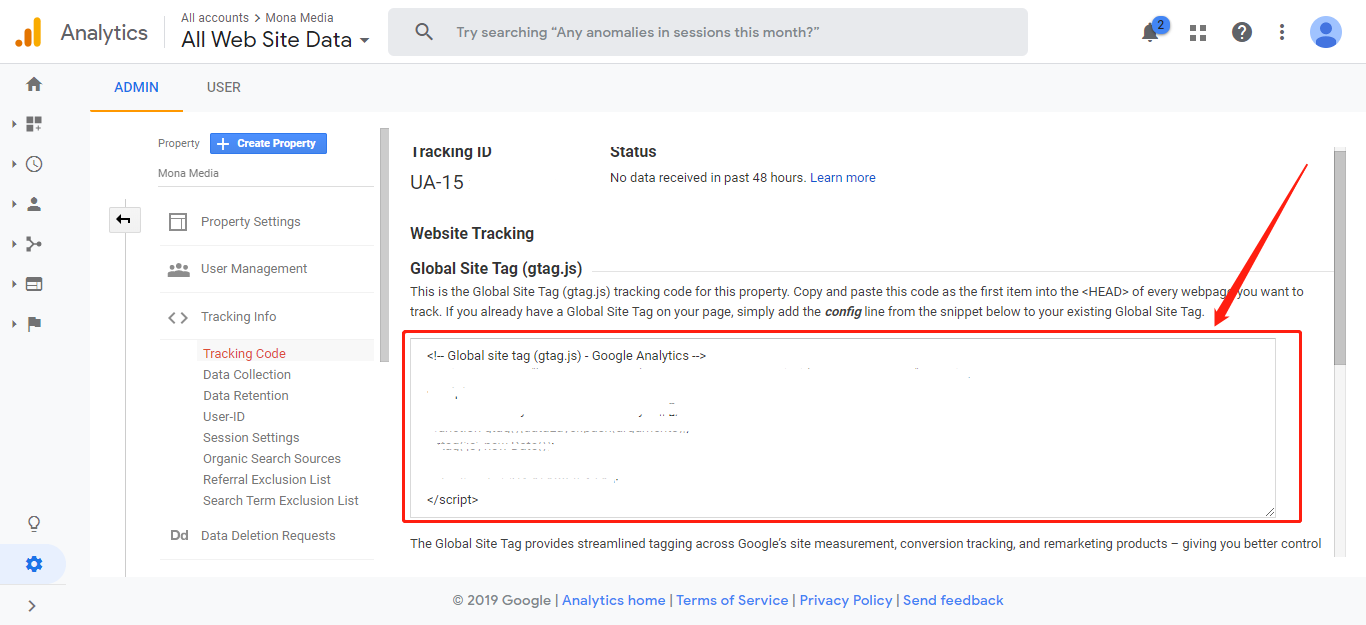Open the Google apps grid icon
1366x625 pixels.
(1198, 32)
